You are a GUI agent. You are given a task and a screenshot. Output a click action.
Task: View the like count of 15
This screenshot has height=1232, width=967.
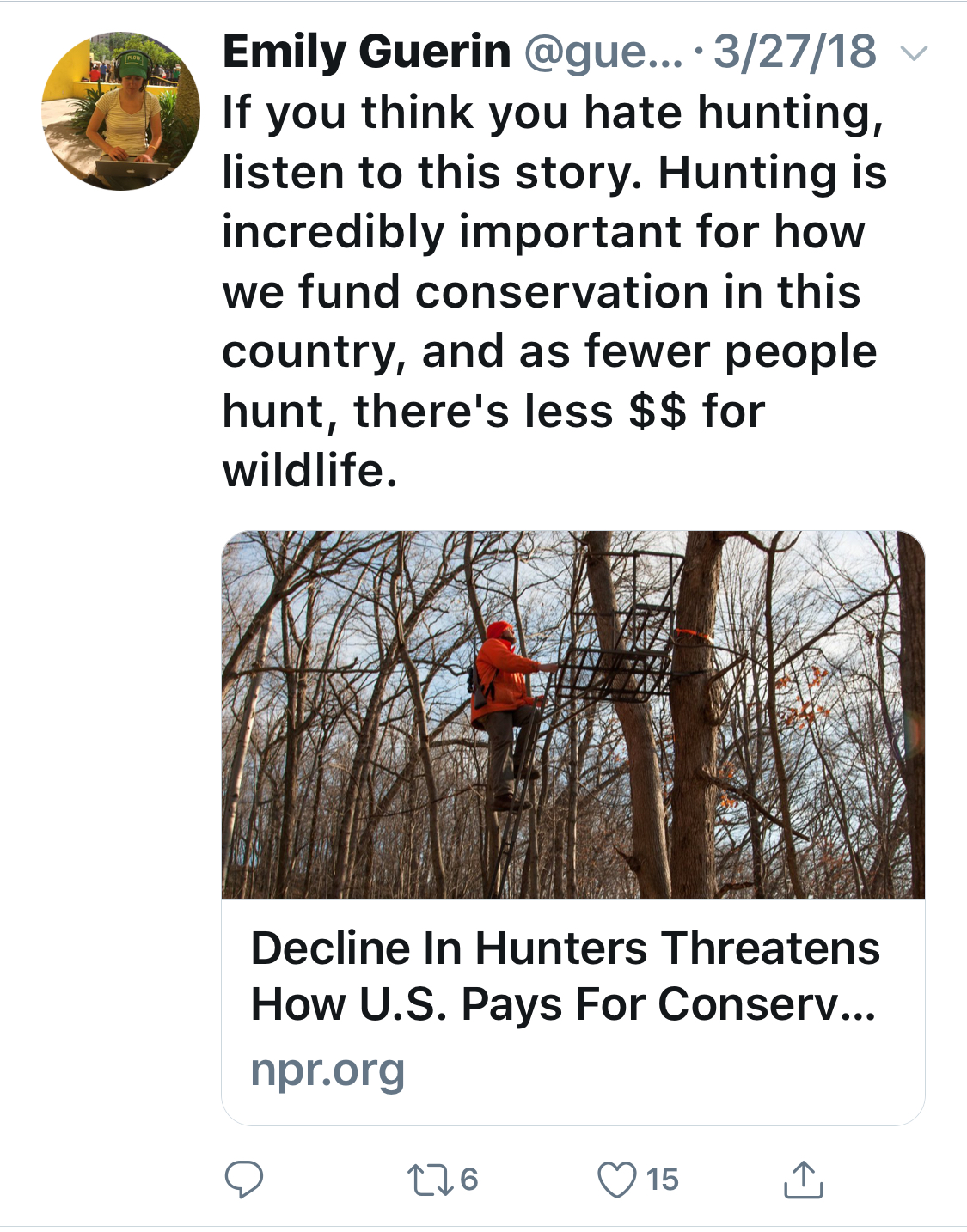tap(663, 1180)
